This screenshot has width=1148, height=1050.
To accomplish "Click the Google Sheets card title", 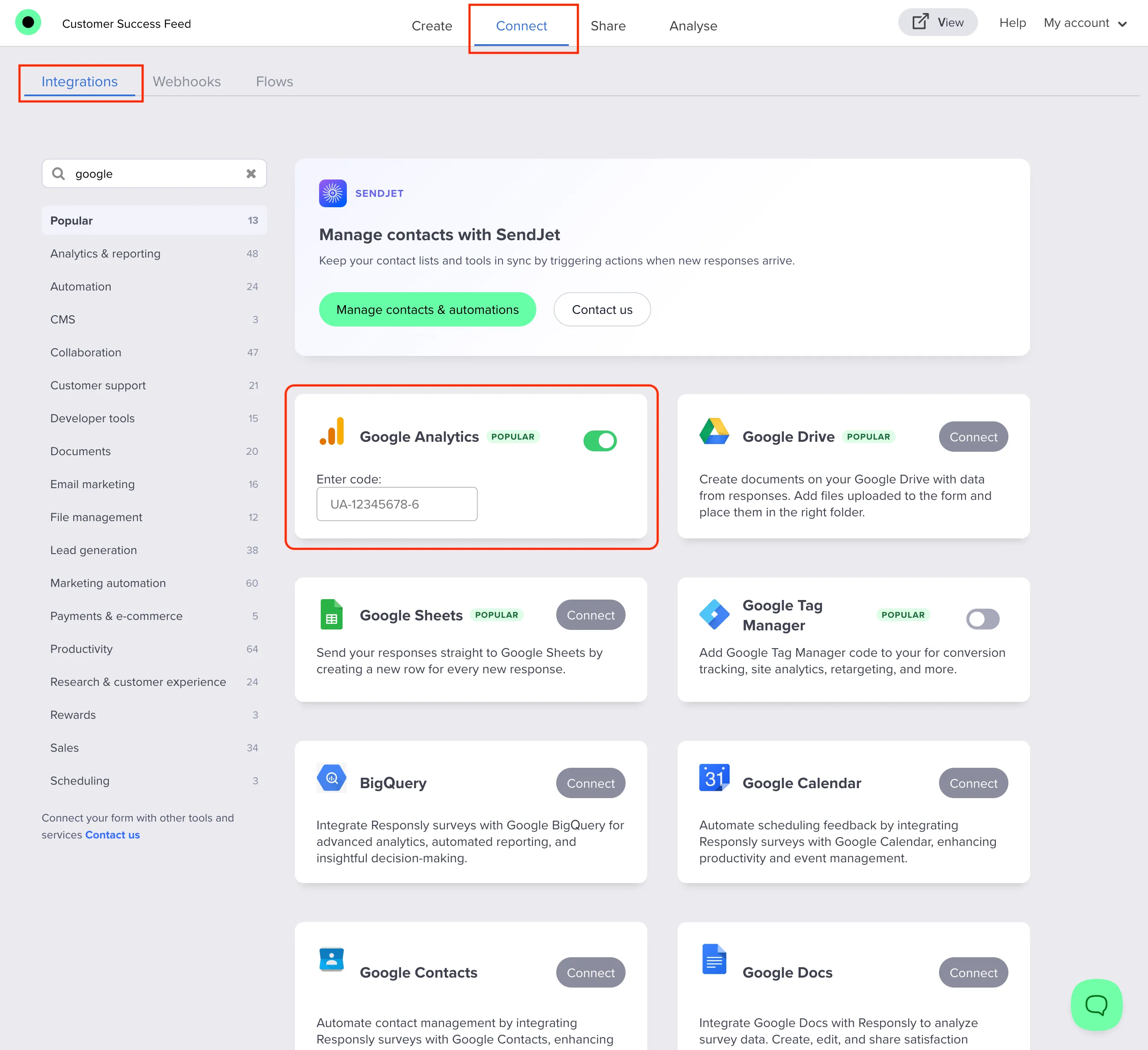I will point(411,615).
